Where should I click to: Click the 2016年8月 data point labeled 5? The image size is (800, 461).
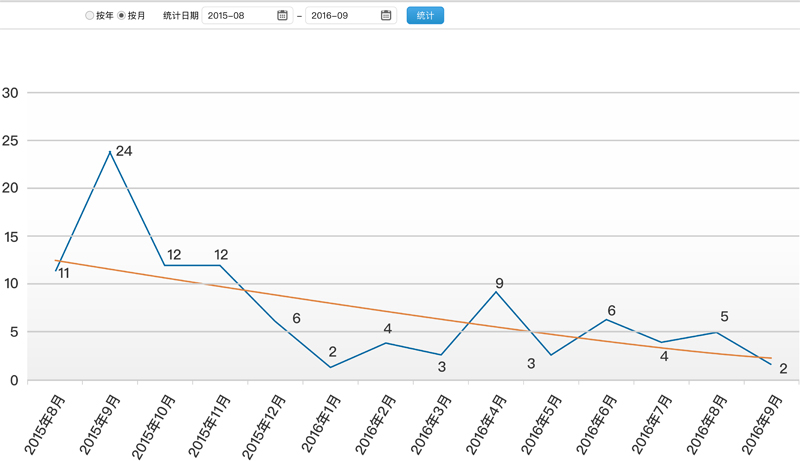(716, 332)
